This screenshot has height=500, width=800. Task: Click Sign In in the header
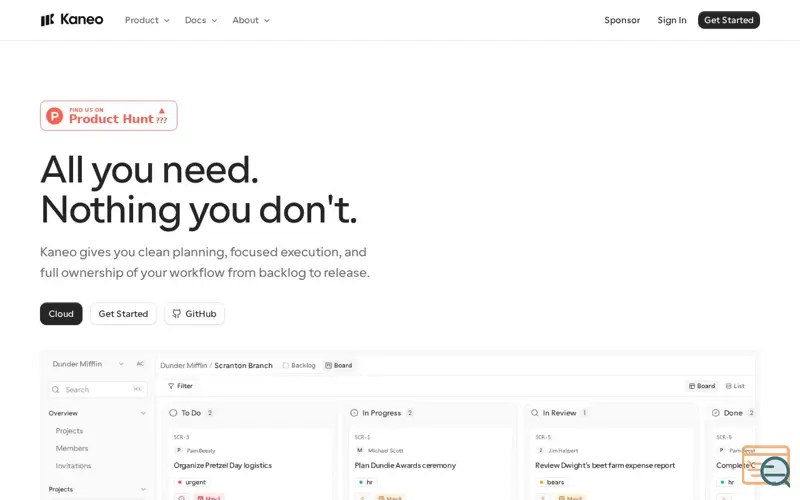(x=671, y=20)
